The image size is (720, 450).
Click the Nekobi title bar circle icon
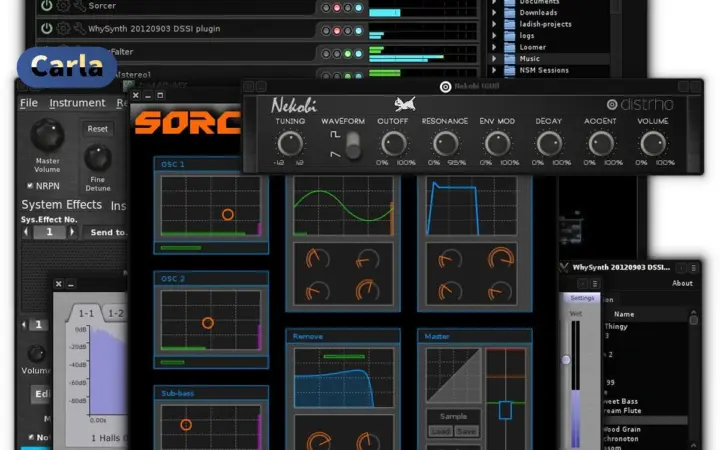click(x=445, y=87)
